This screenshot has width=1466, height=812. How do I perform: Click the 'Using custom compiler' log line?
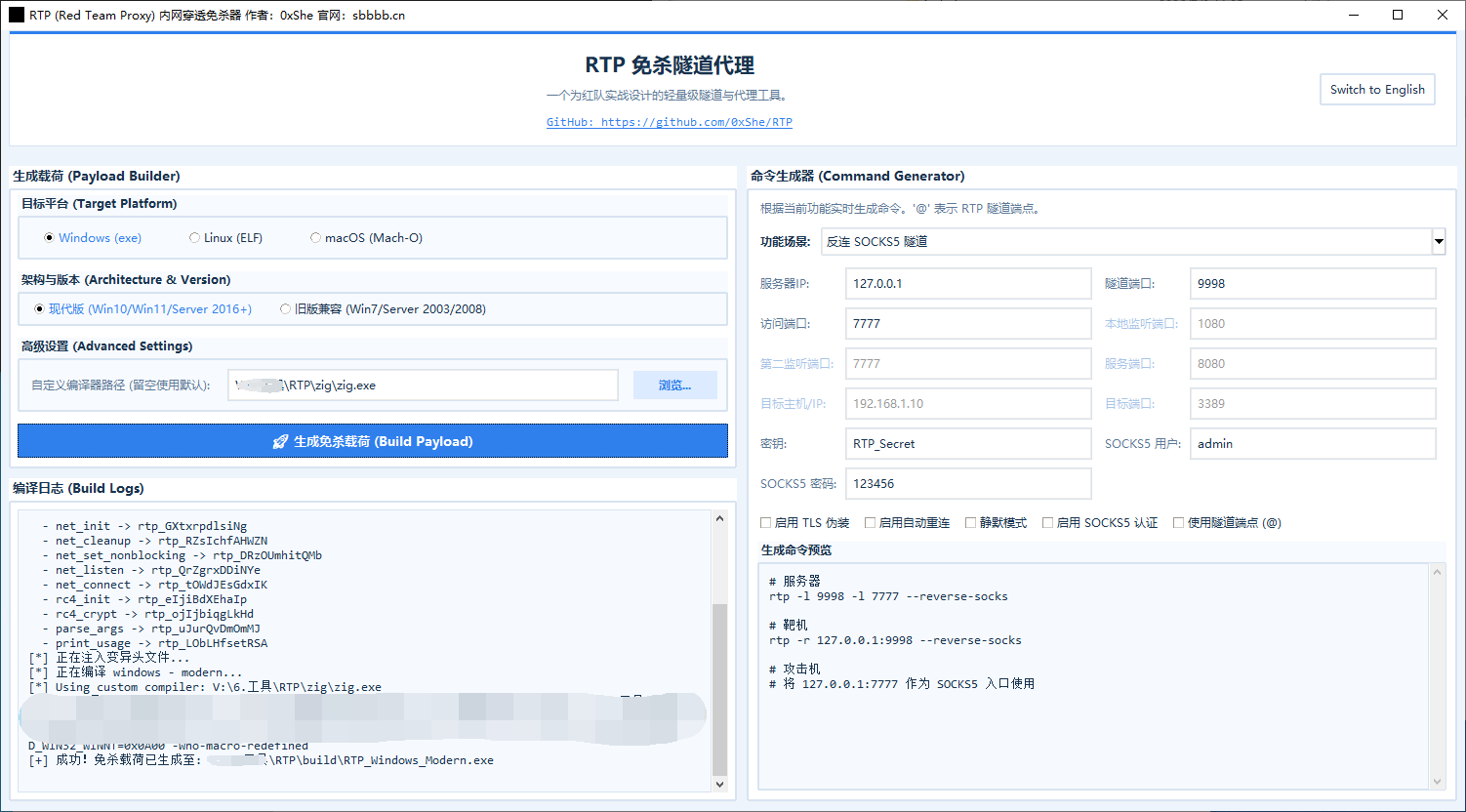(x=205, y=687)
